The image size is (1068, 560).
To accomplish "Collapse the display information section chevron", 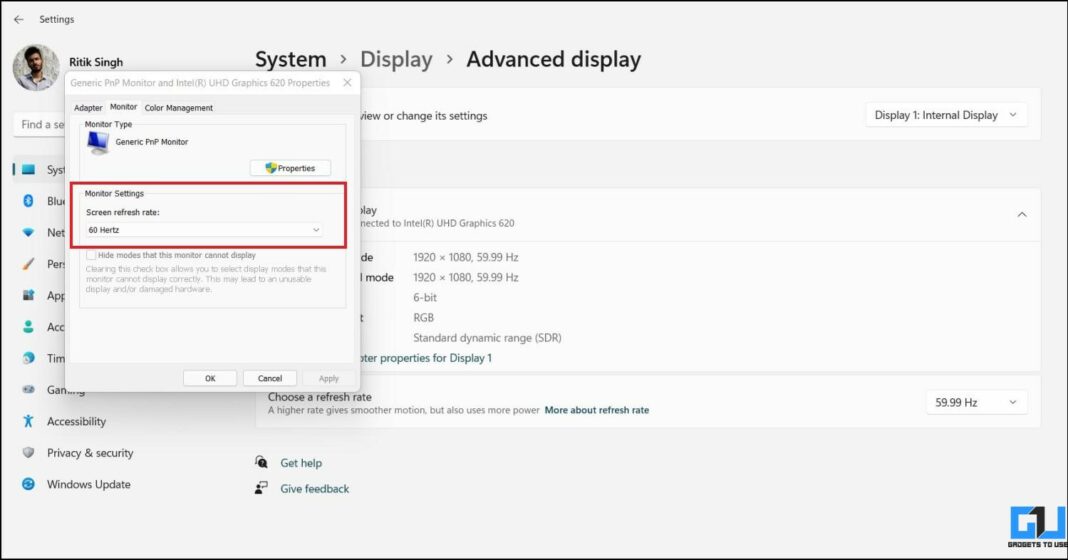I will point(1022,215).
